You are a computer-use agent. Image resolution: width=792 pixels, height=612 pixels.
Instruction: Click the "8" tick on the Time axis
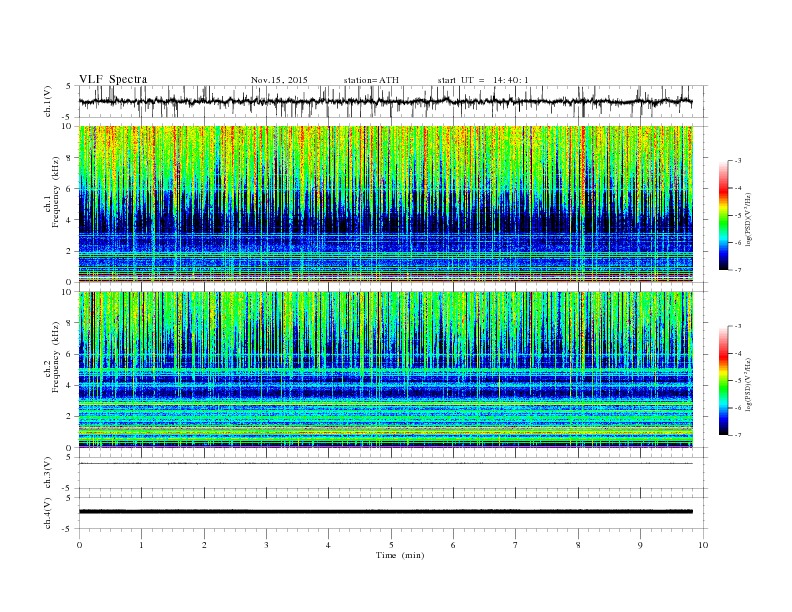578,545
